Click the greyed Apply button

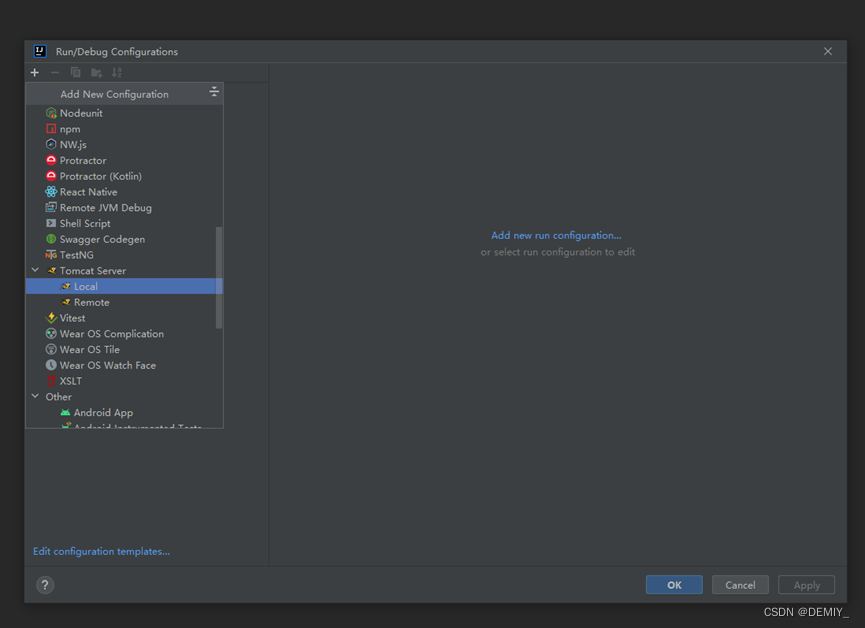coord(807,585)
